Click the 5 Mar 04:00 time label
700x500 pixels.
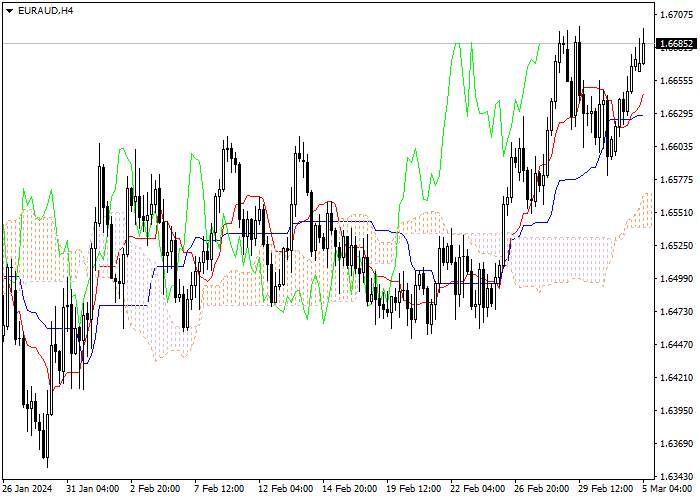(669, 489)
